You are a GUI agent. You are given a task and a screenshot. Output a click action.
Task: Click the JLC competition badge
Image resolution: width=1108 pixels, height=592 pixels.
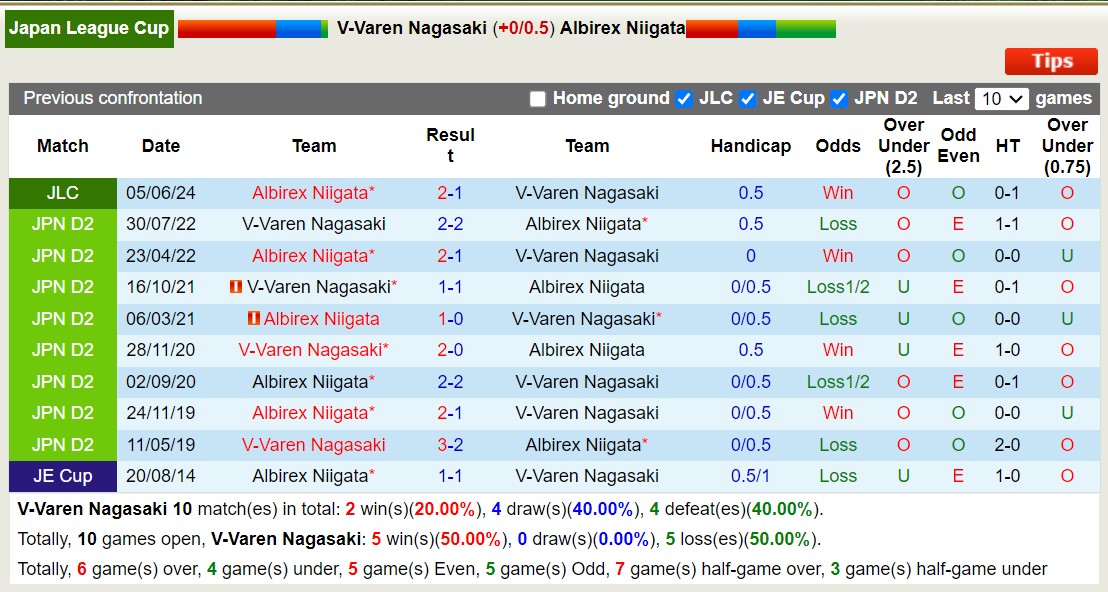62,192
